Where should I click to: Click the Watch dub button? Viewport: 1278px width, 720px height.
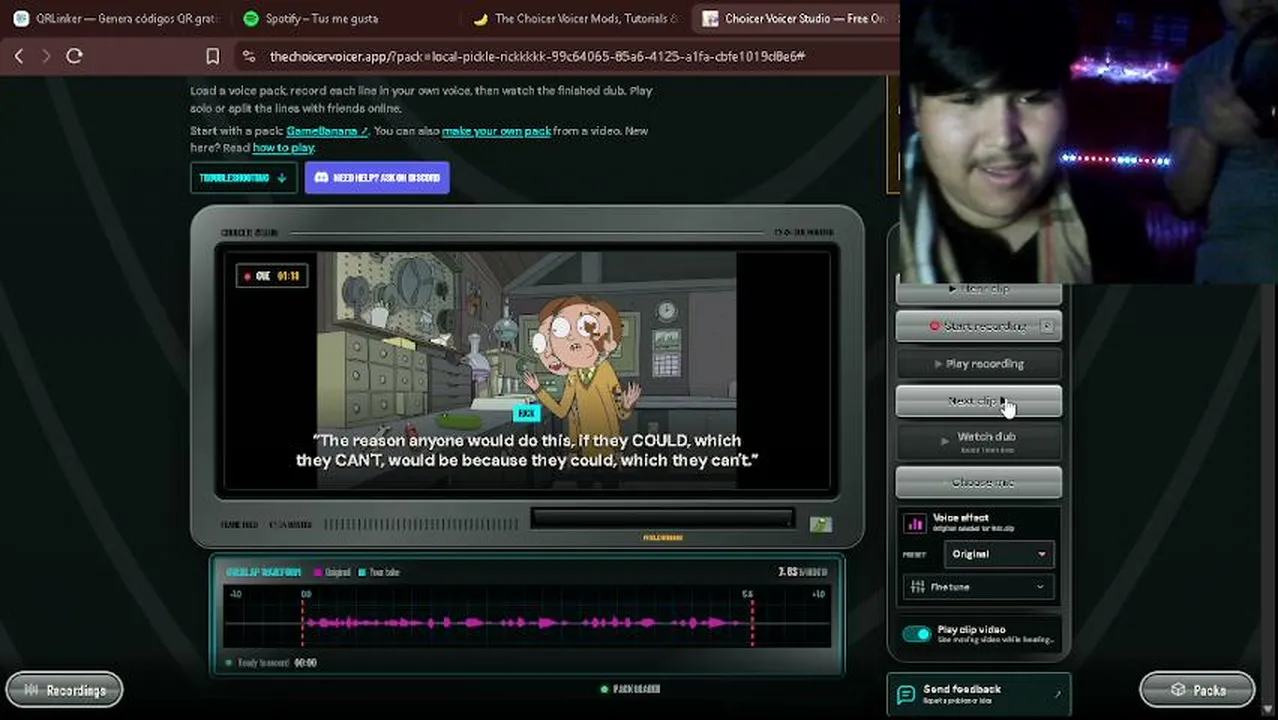[978, 441]
